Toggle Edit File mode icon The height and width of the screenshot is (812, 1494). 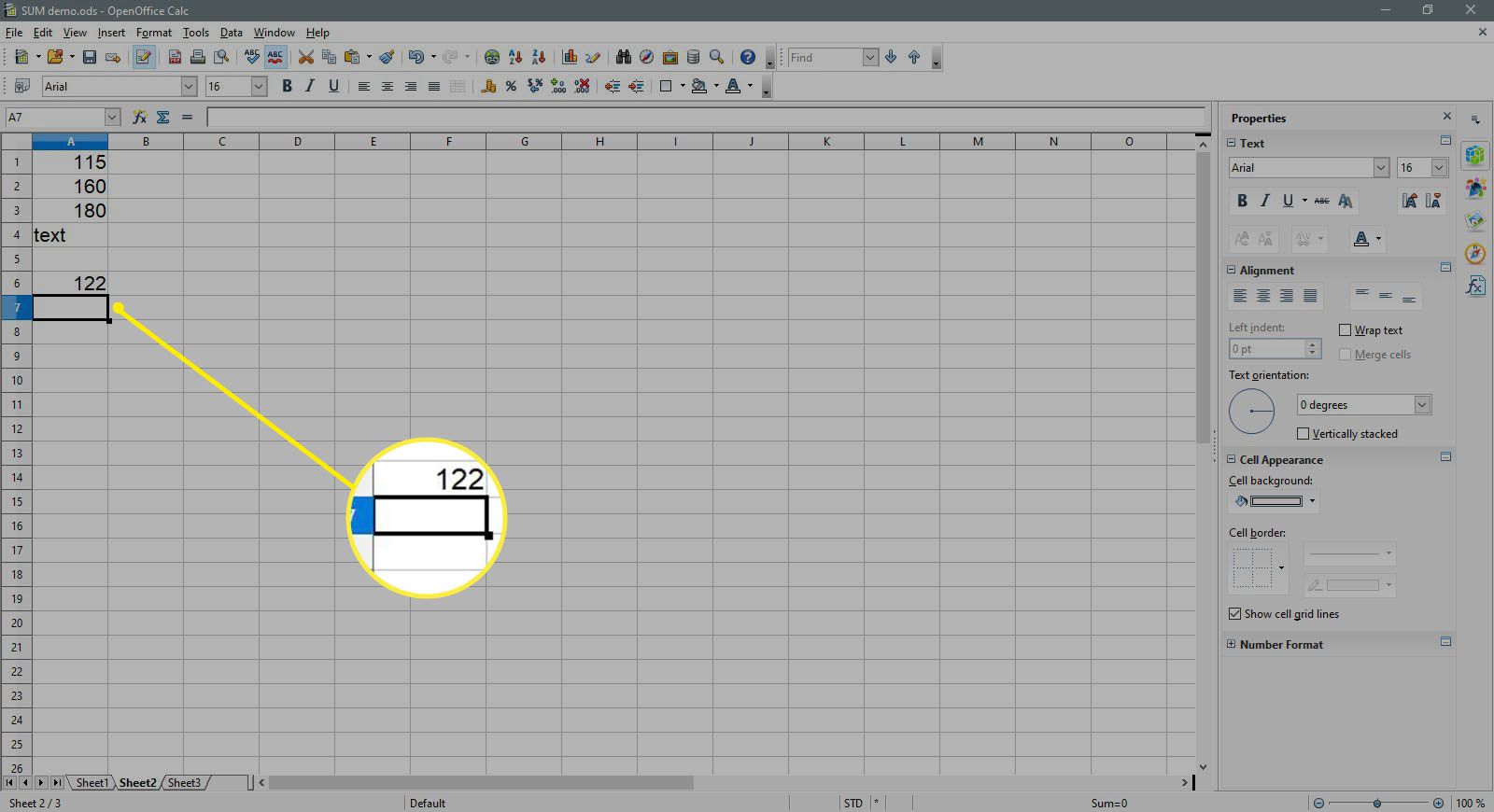[143, 58]
